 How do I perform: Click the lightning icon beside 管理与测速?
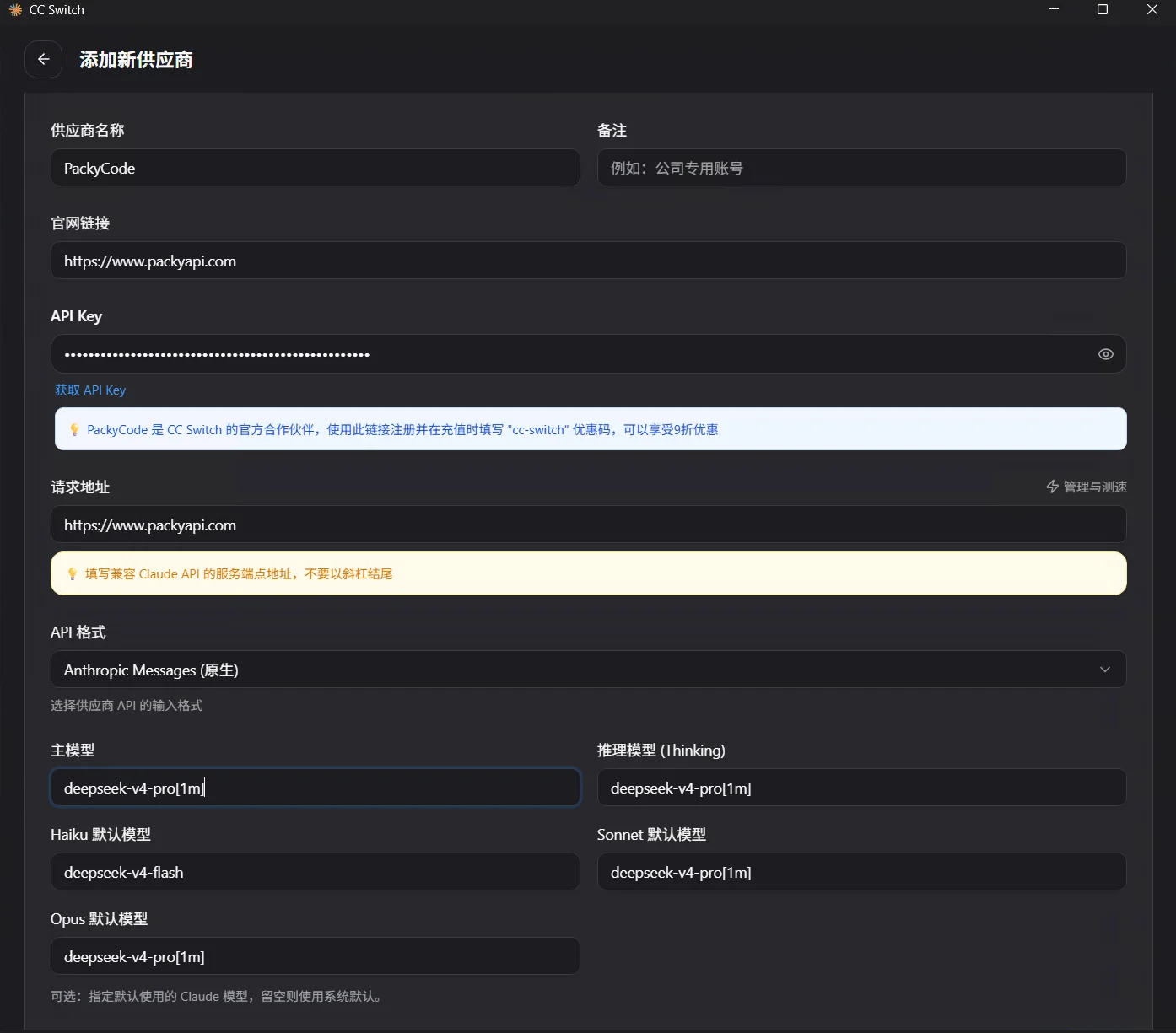tap(1052, 487)
